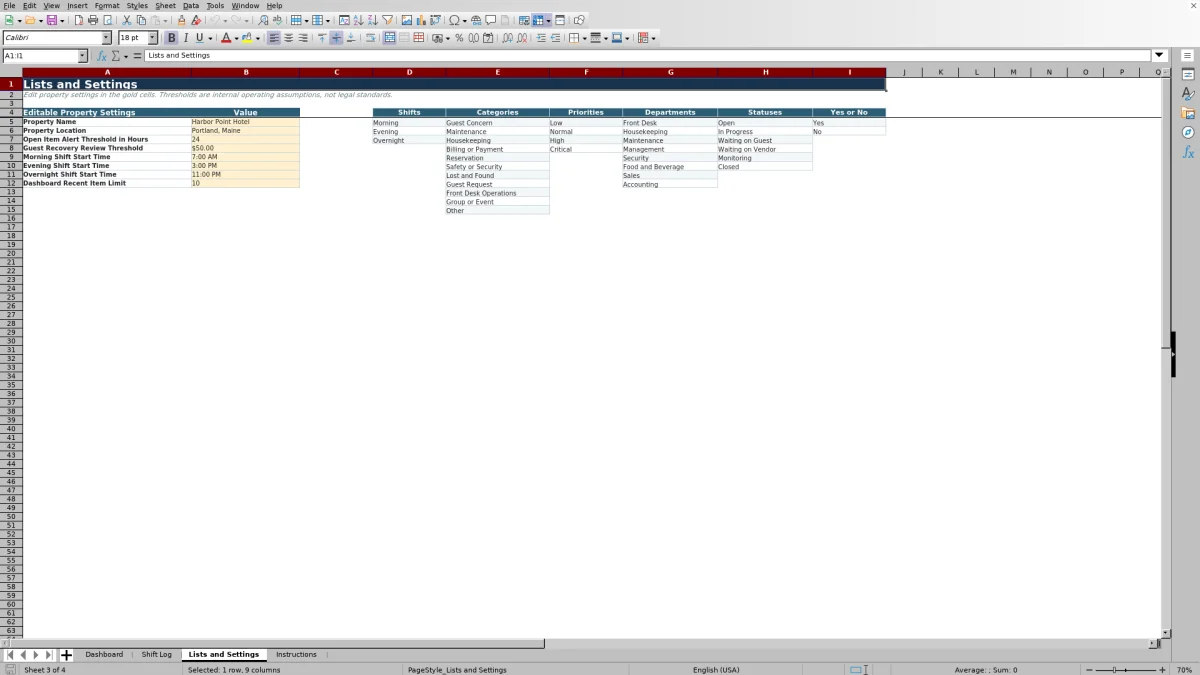Viewport: 1200px width, 675px height.
Task: Toggle Bold formatting button
Action: coord(171,38)
